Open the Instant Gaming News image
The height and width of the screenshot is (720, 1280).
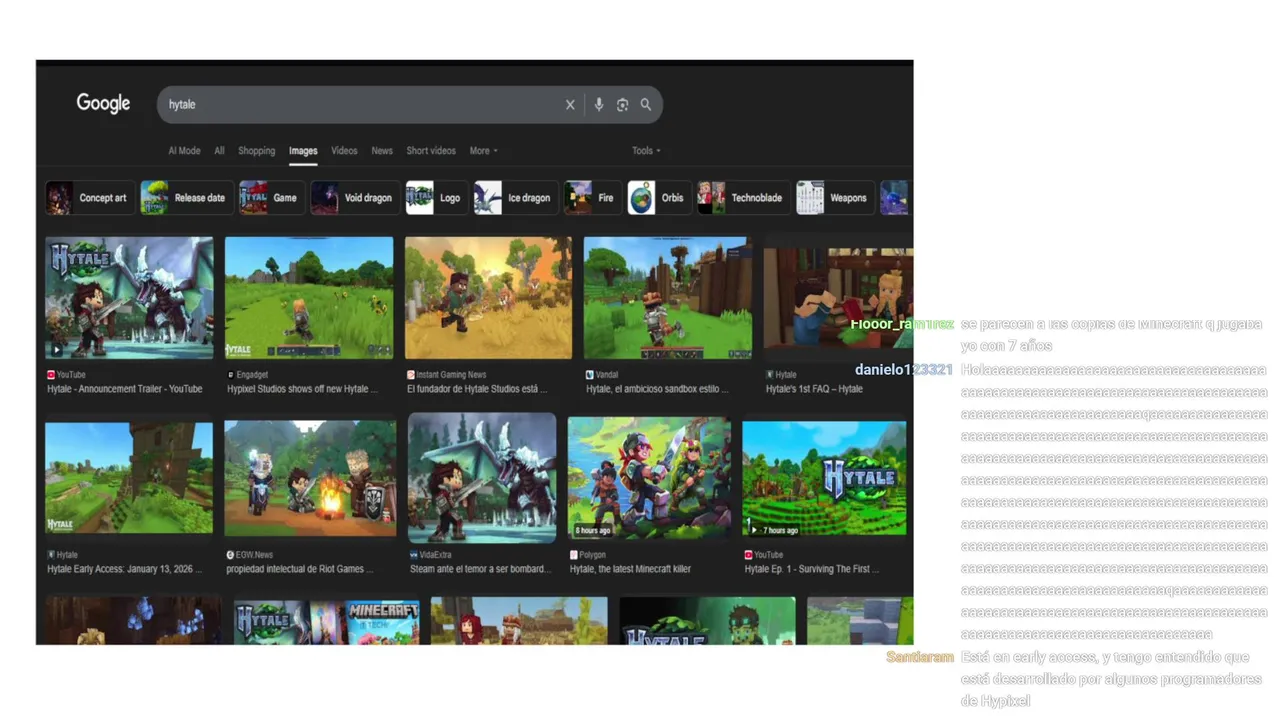[488, 297]
